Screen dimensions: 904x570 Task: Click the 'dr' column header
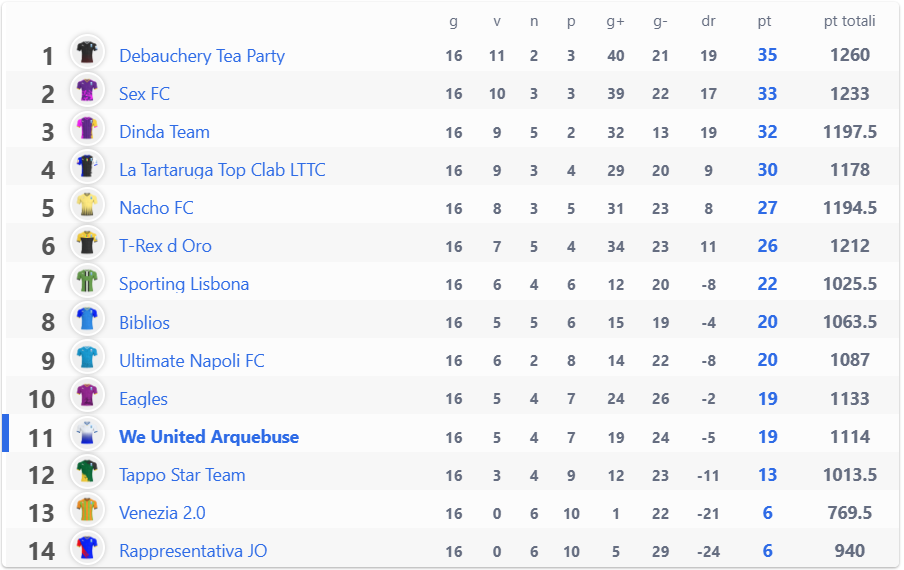coord(708,21)
